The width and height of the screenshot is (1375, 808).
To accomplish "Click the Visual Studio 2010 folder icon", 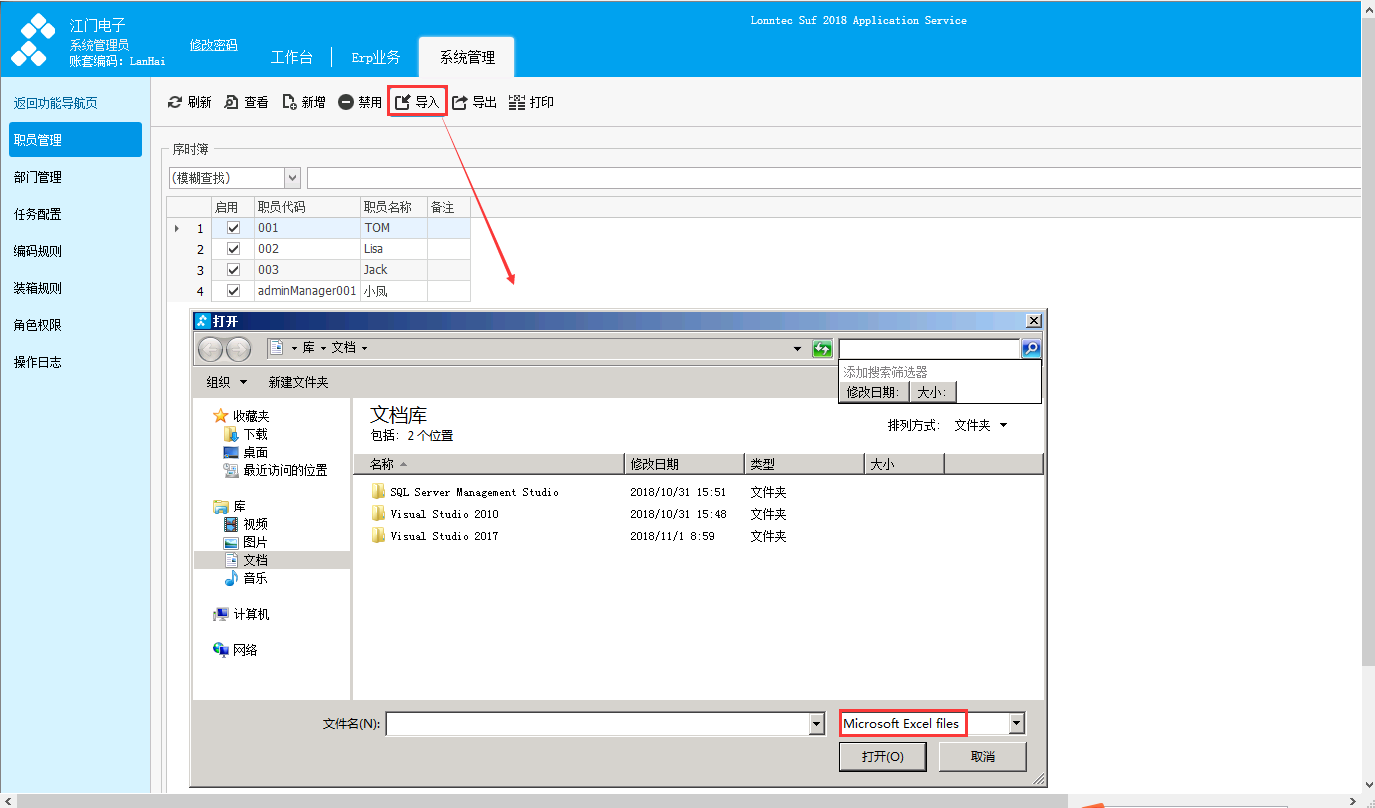I will [378, 513].
